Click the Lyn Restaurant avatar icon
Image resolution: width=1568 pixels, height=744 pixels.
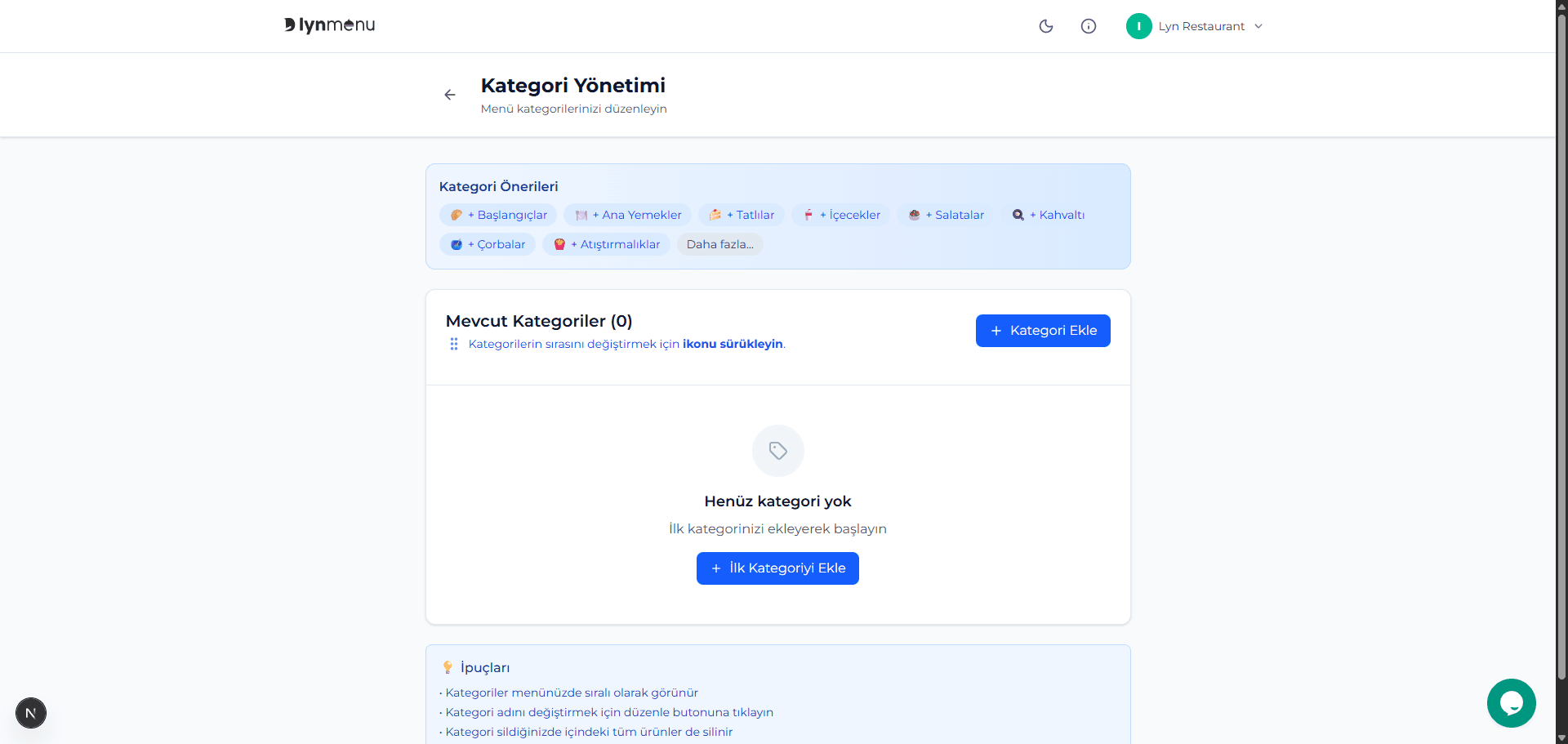1139,25
